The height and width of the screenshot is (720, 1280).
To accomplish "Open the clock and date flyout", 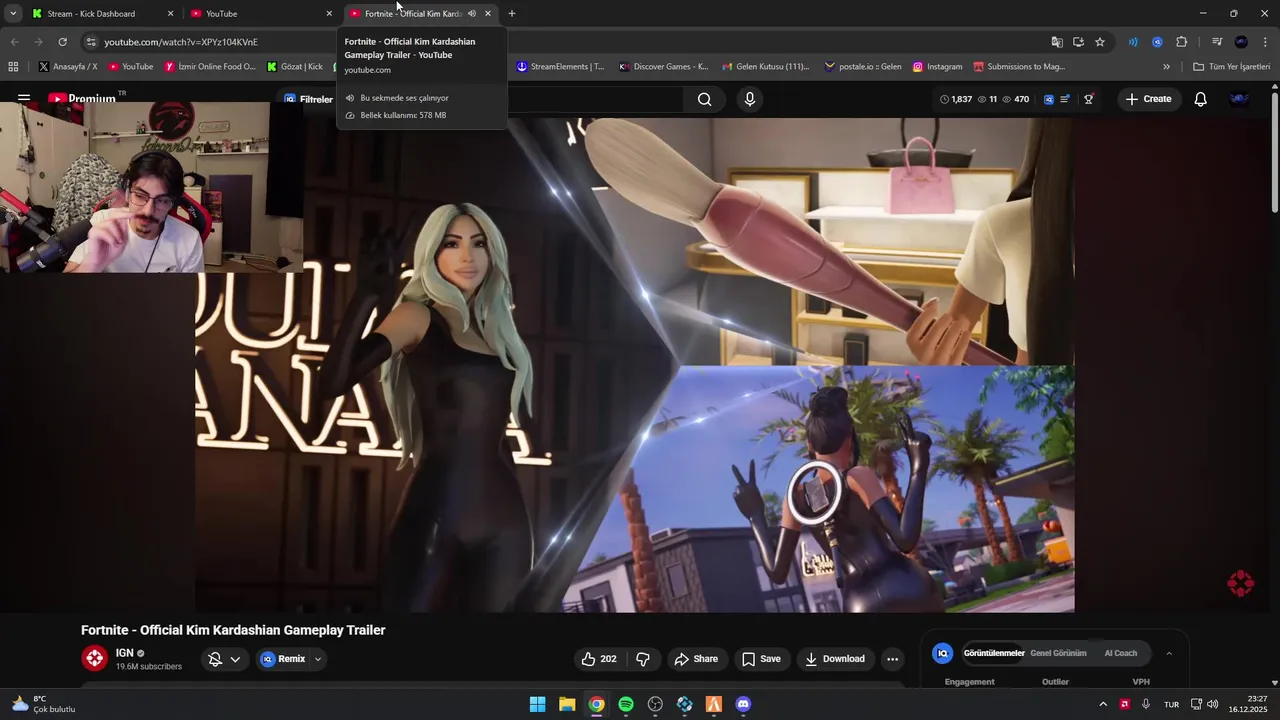I will tap(1248, 704).
